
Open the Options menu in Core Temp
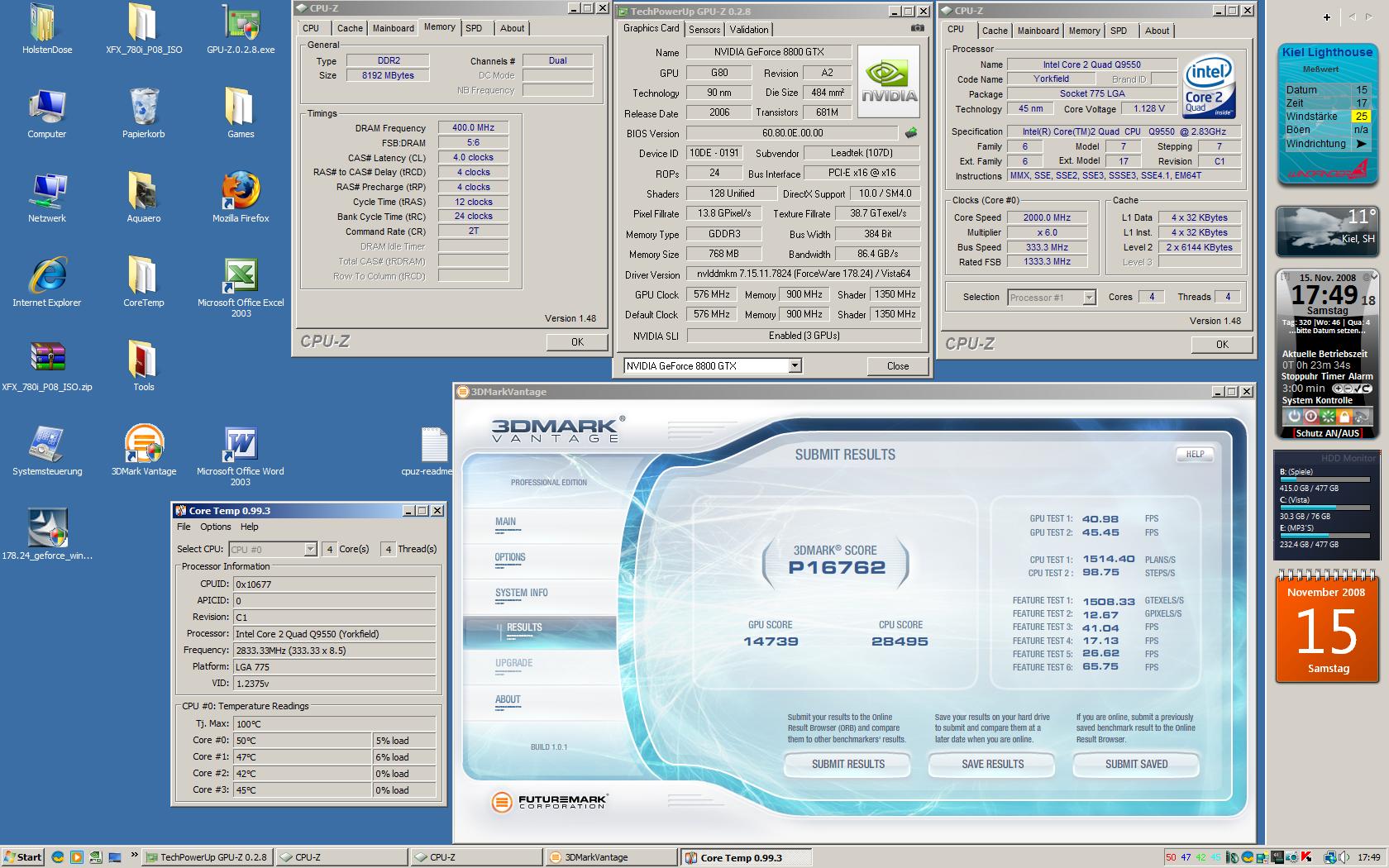(x=215, y=527)
